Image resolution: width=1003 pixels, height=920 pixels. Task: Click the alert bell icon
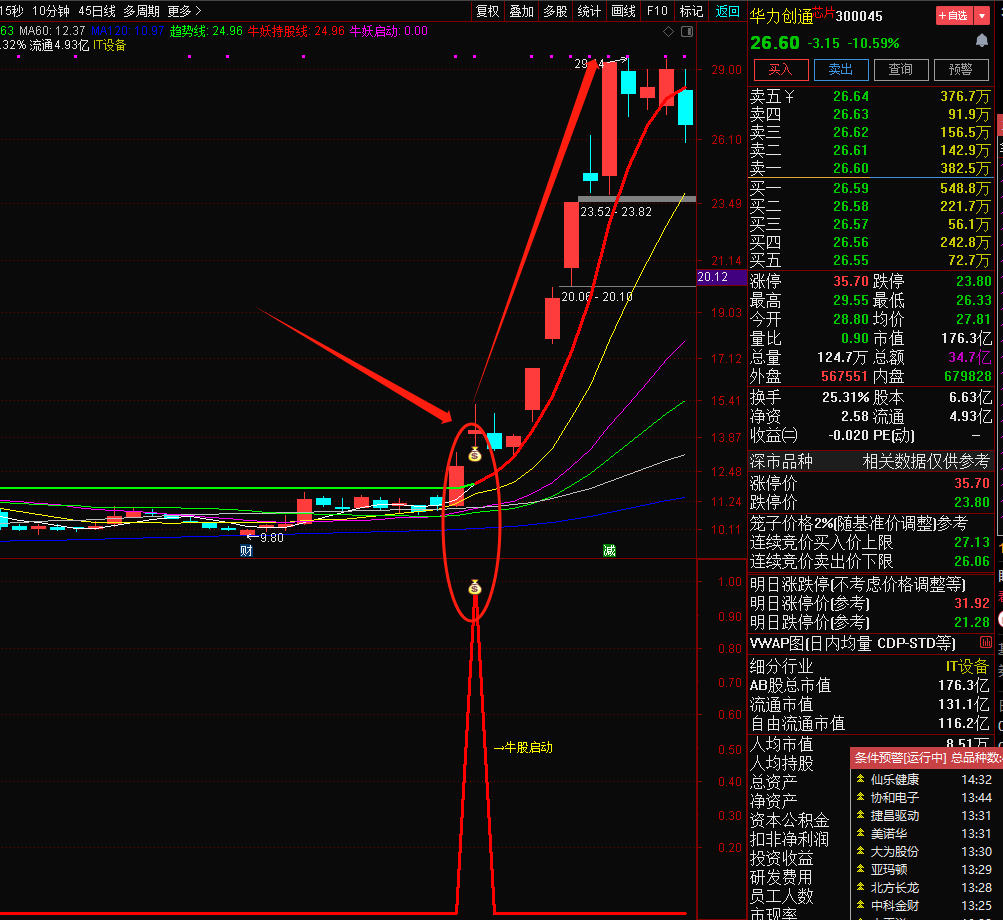coord(981,41)
